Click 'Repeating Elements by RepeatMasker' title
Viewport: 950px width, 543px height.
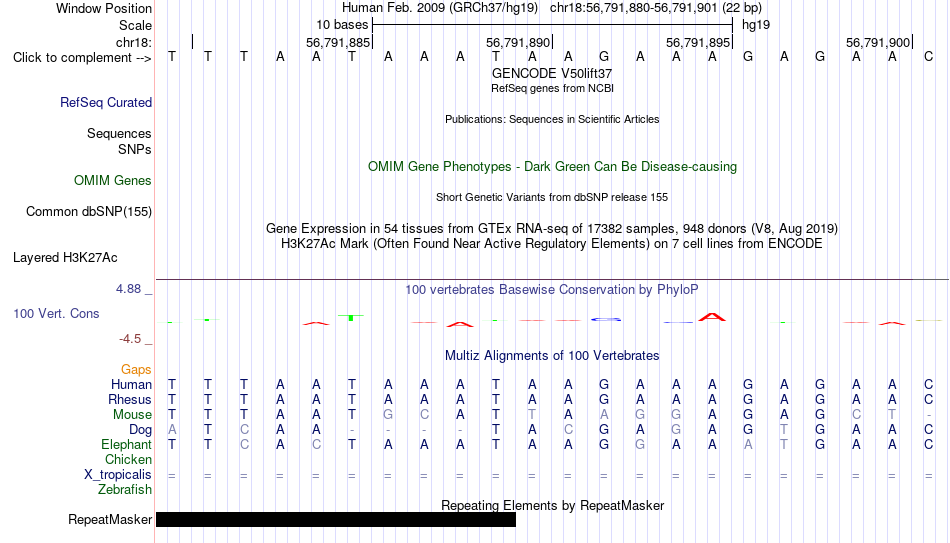(552, 505)
